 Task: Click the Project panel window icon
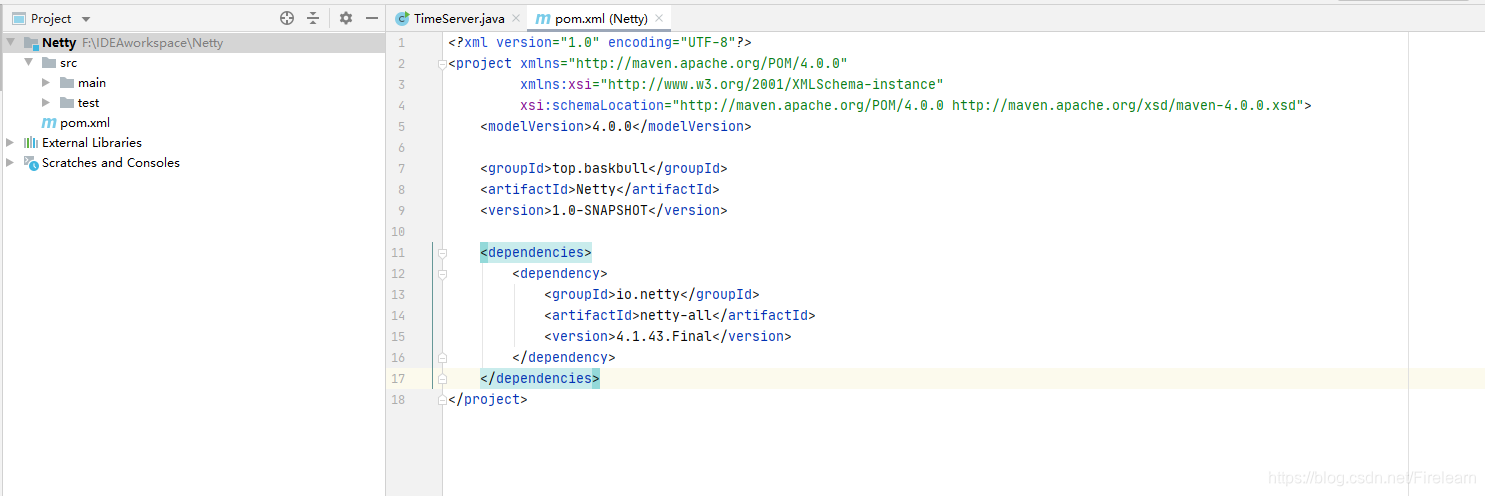pyautogui.click(x=18, y=19)
